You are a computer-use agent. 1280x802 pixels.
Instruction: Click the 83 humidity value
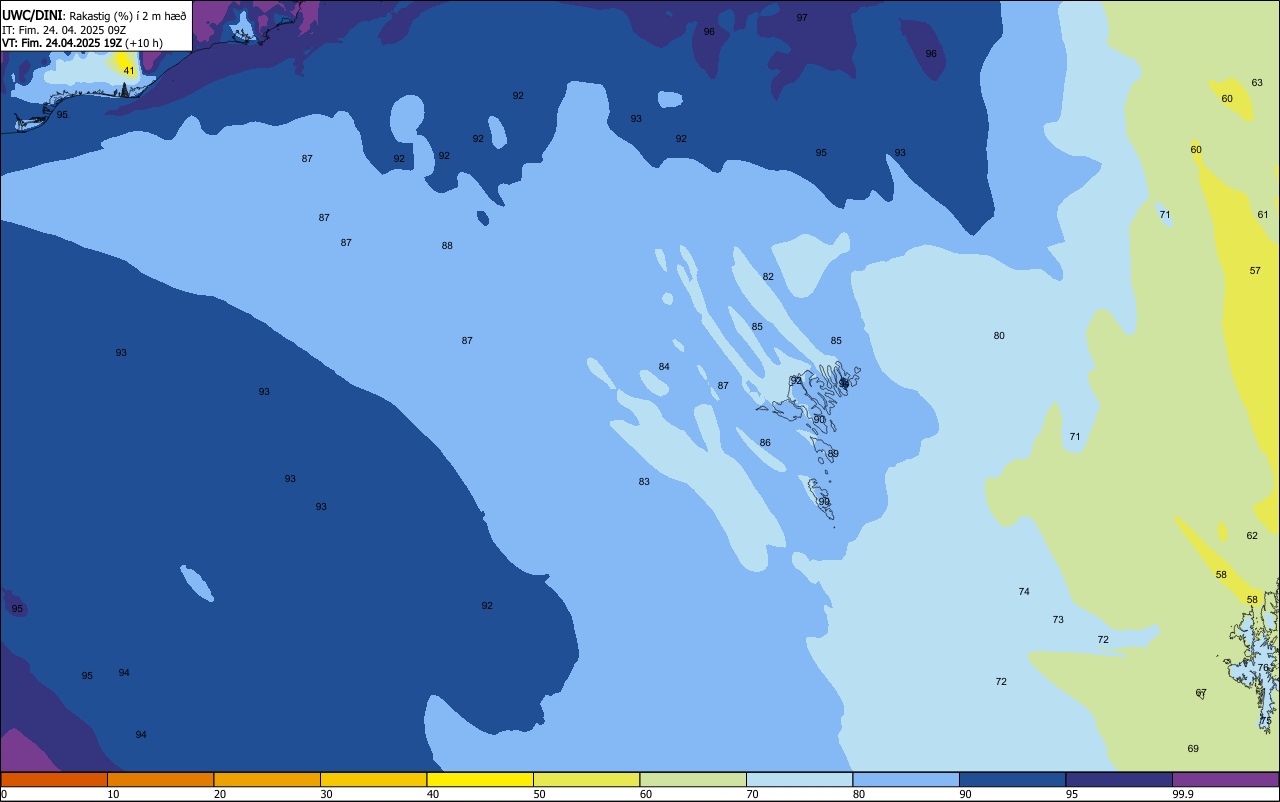click(x=644, y=482)
